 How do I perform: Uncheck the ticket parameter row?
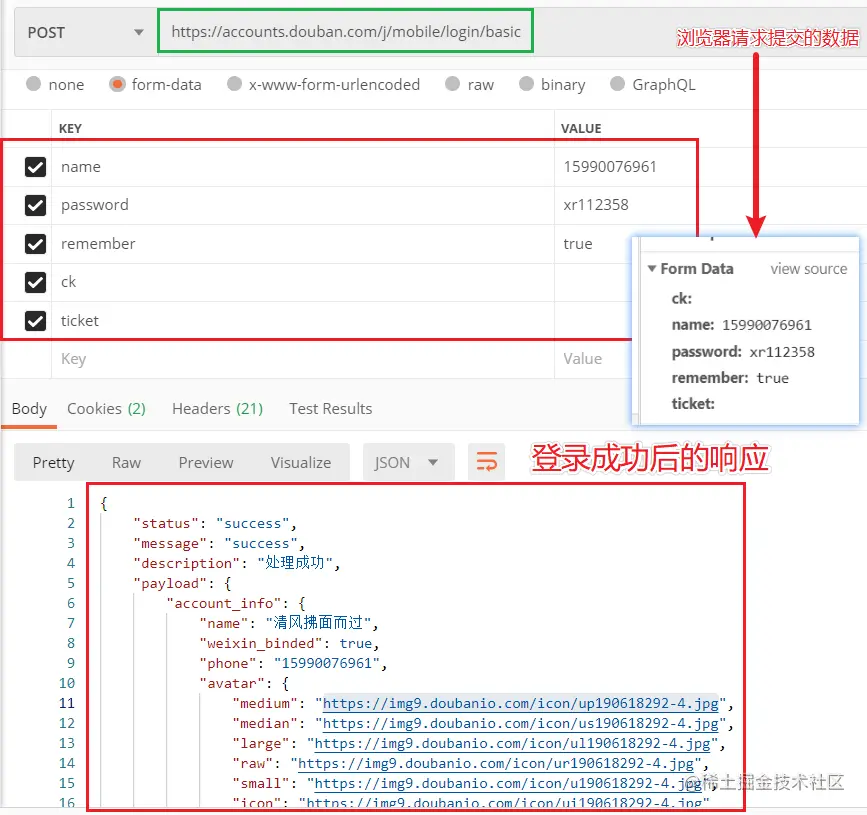pyautogui.click(x=35, y=321)
